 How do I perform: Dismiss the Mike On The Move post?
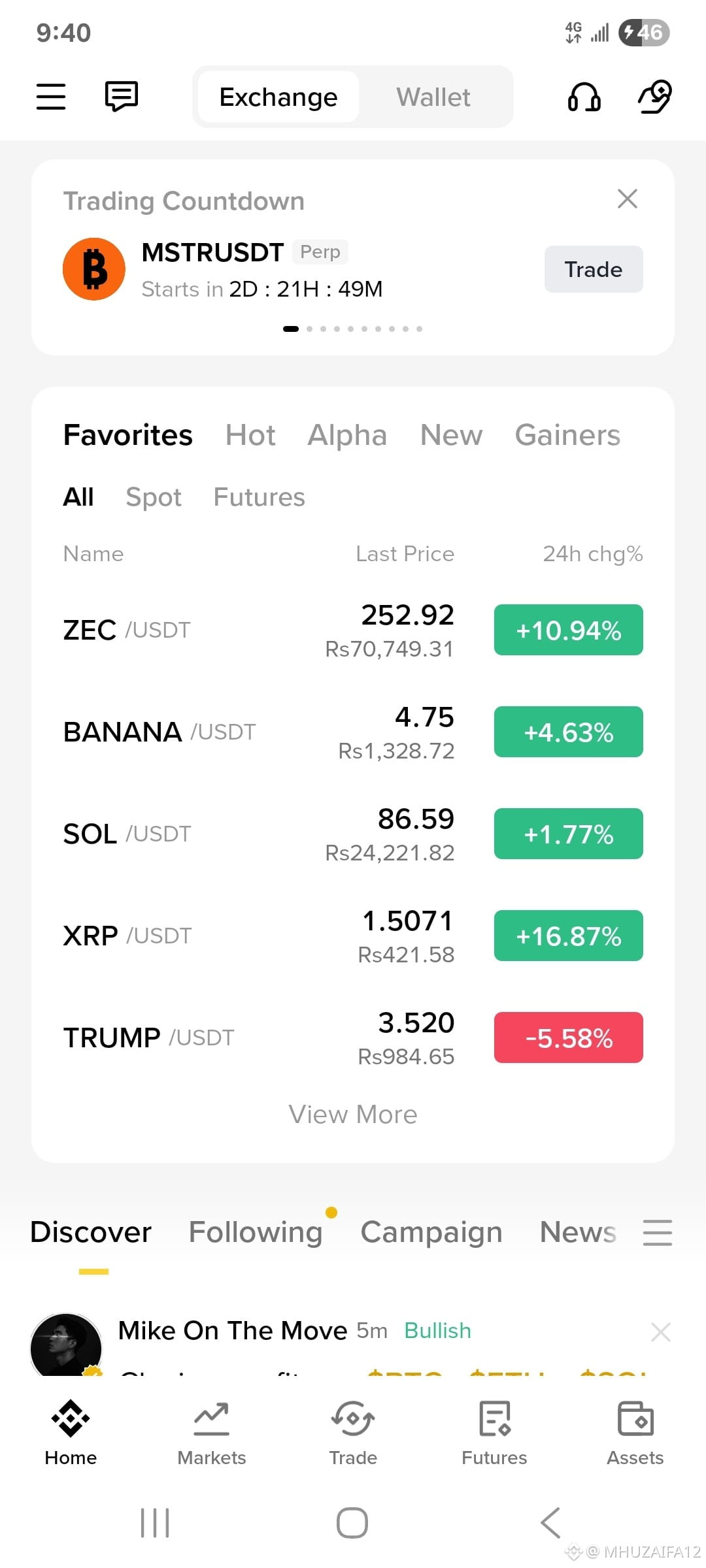661,1331
